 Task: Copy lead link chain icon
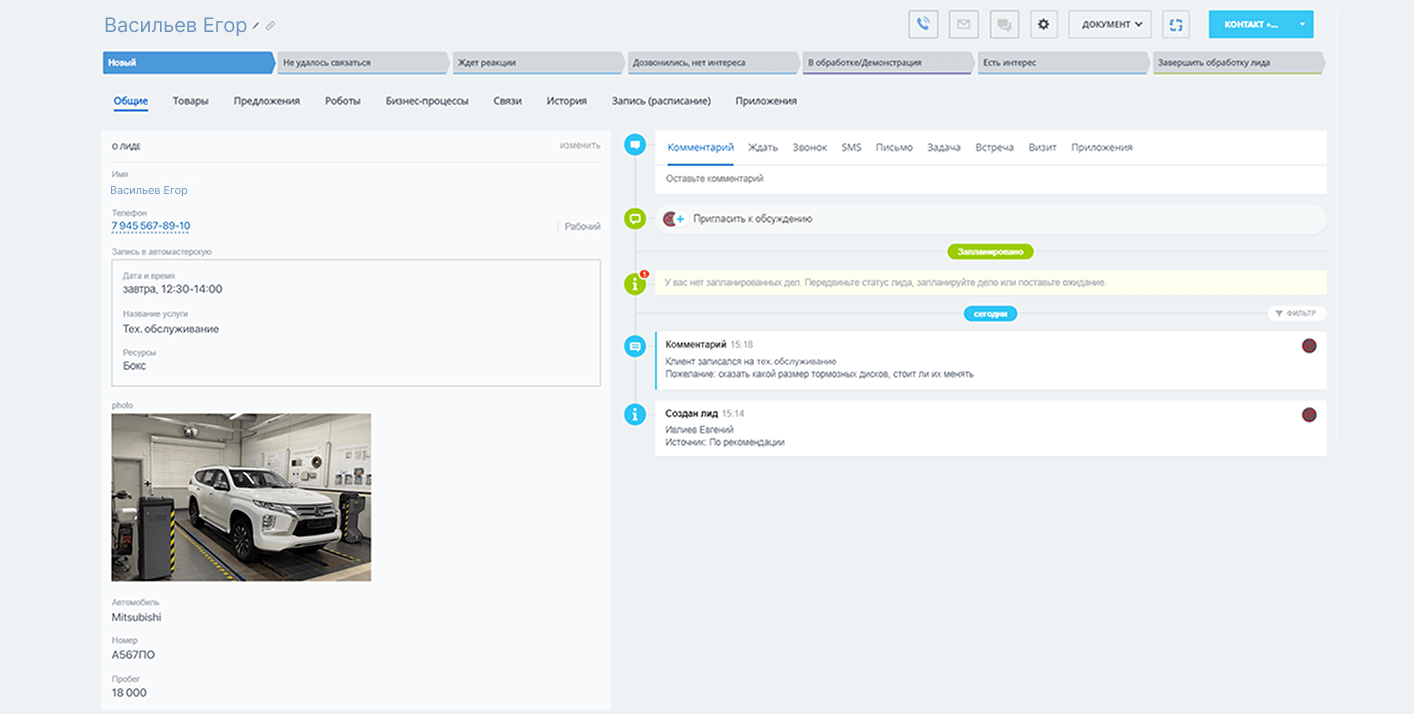coord(270,26)
